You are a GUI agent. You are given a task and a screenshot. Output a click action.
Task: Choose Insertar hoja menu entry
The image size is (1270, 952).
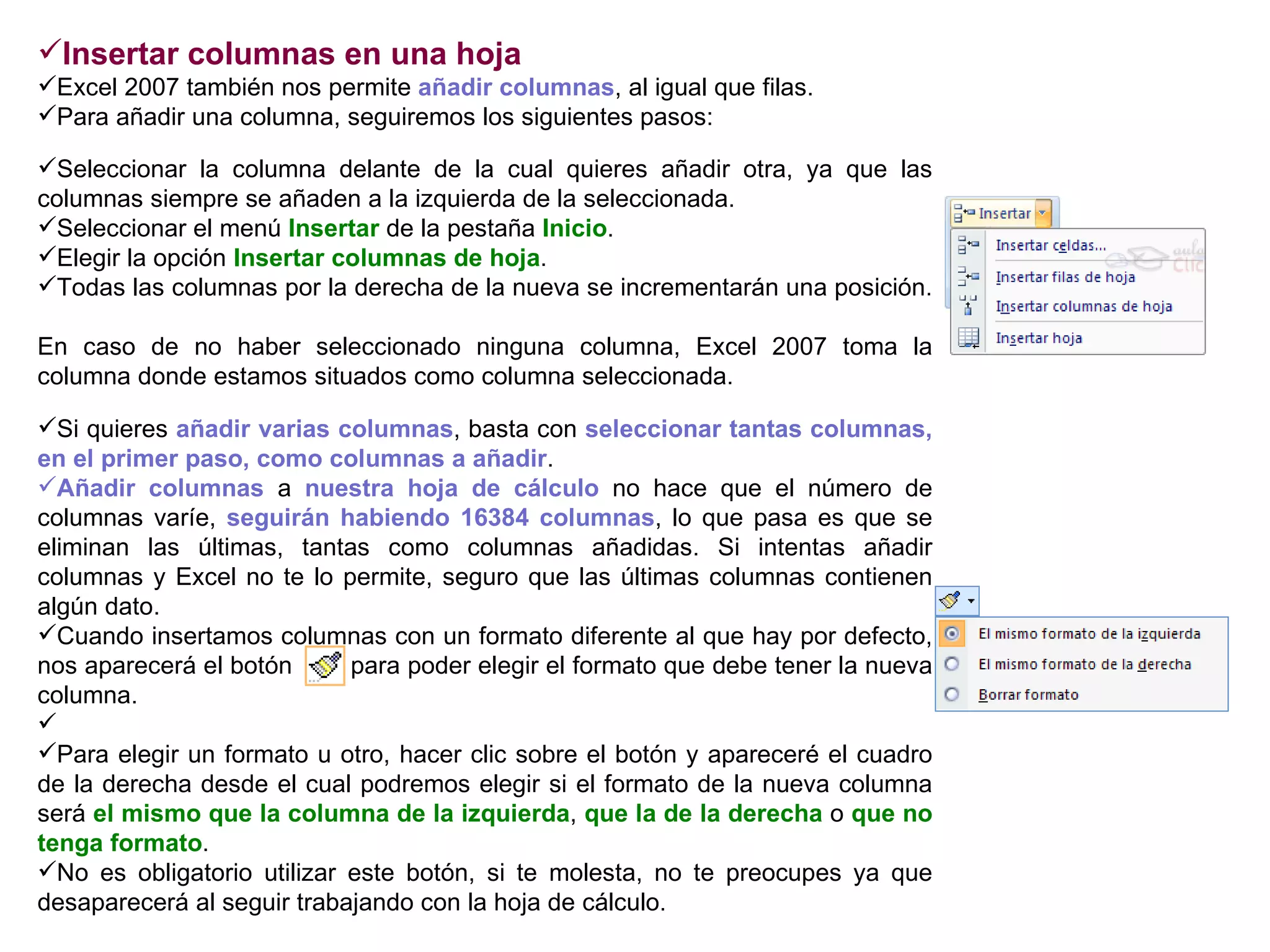(x=1039, y=338)
